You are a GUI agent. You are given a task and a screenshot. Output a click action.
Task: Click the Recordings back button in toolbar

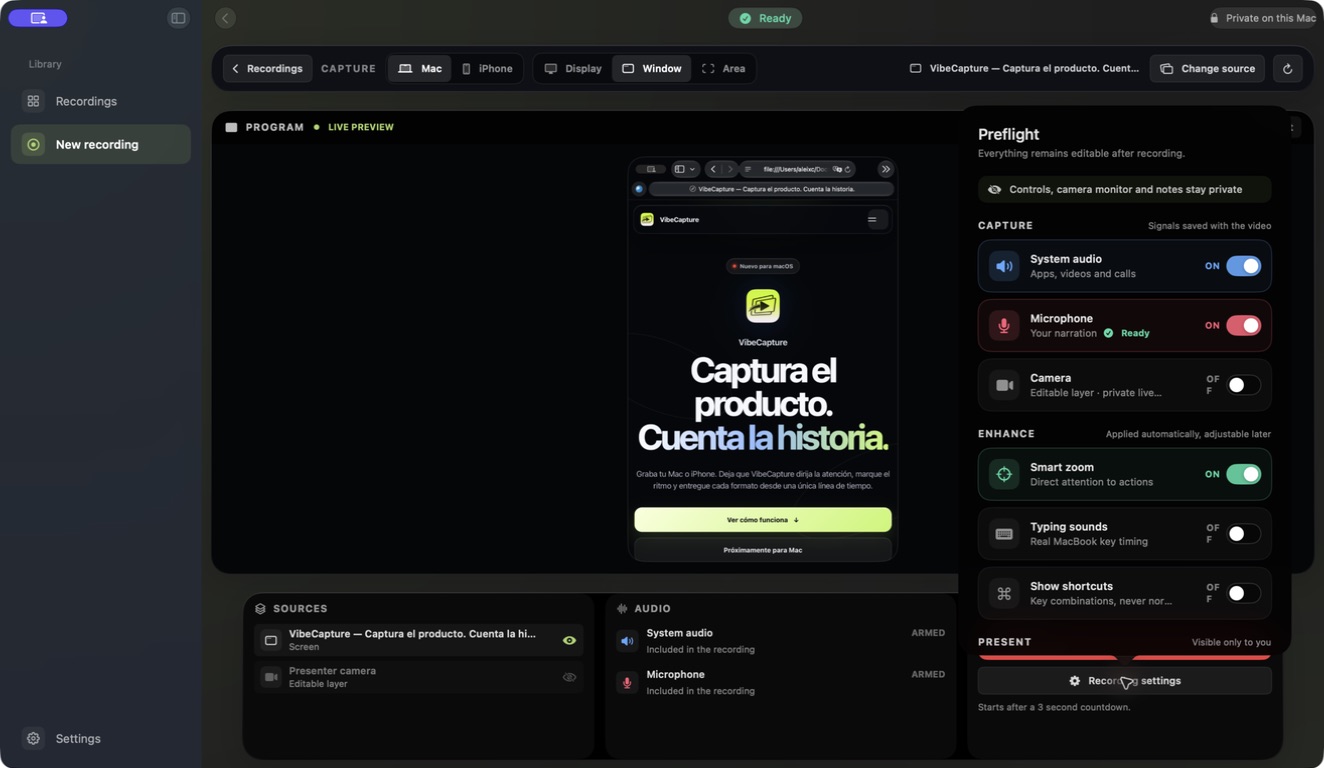pyautogui.click(x=267, y=69)
